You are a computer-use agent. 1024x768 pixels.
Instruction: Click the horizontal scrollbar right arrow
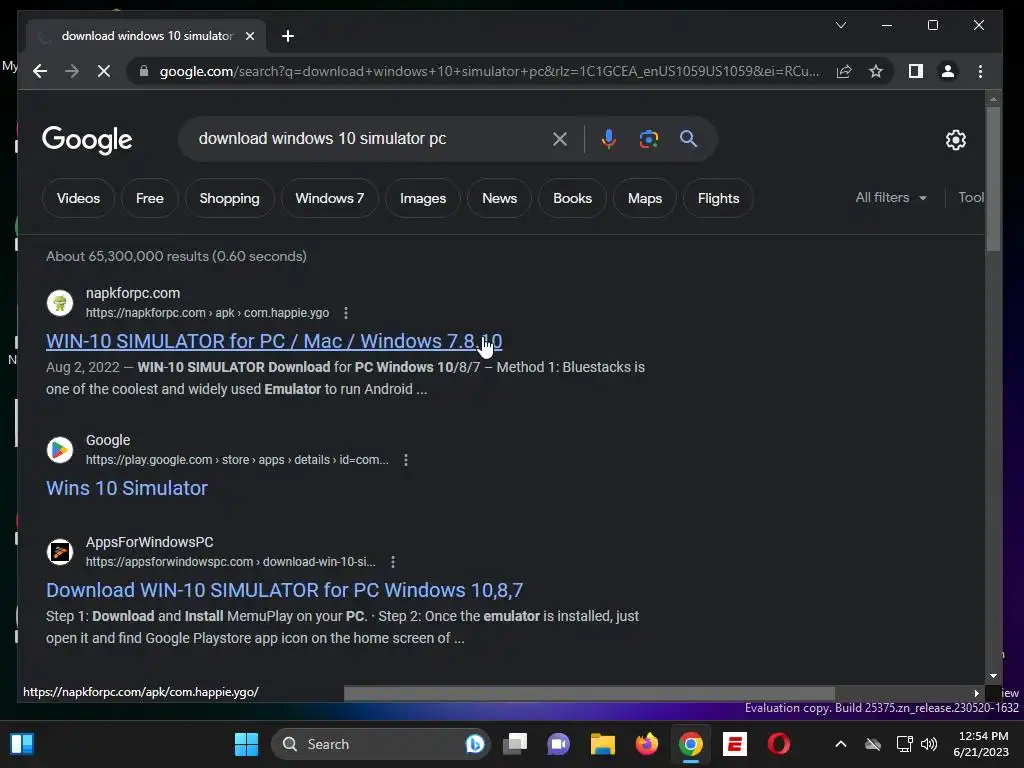[x=977, y=693]
